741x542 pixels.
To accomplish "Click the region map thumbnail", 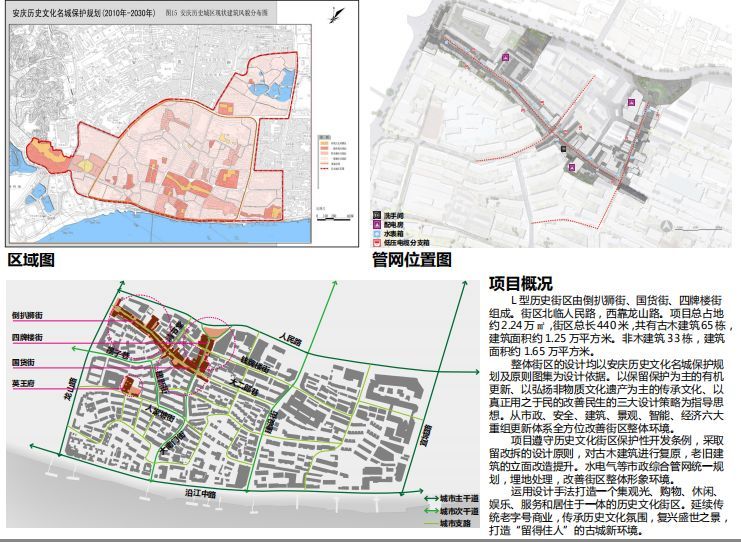I will (182, 124).
